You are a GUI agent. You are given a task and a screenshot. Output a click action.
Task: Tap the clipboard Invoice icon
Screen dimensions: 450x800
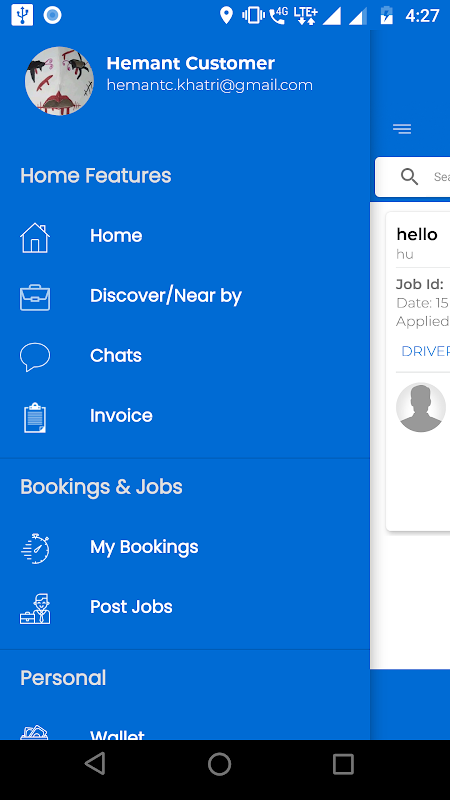[35, 417]
